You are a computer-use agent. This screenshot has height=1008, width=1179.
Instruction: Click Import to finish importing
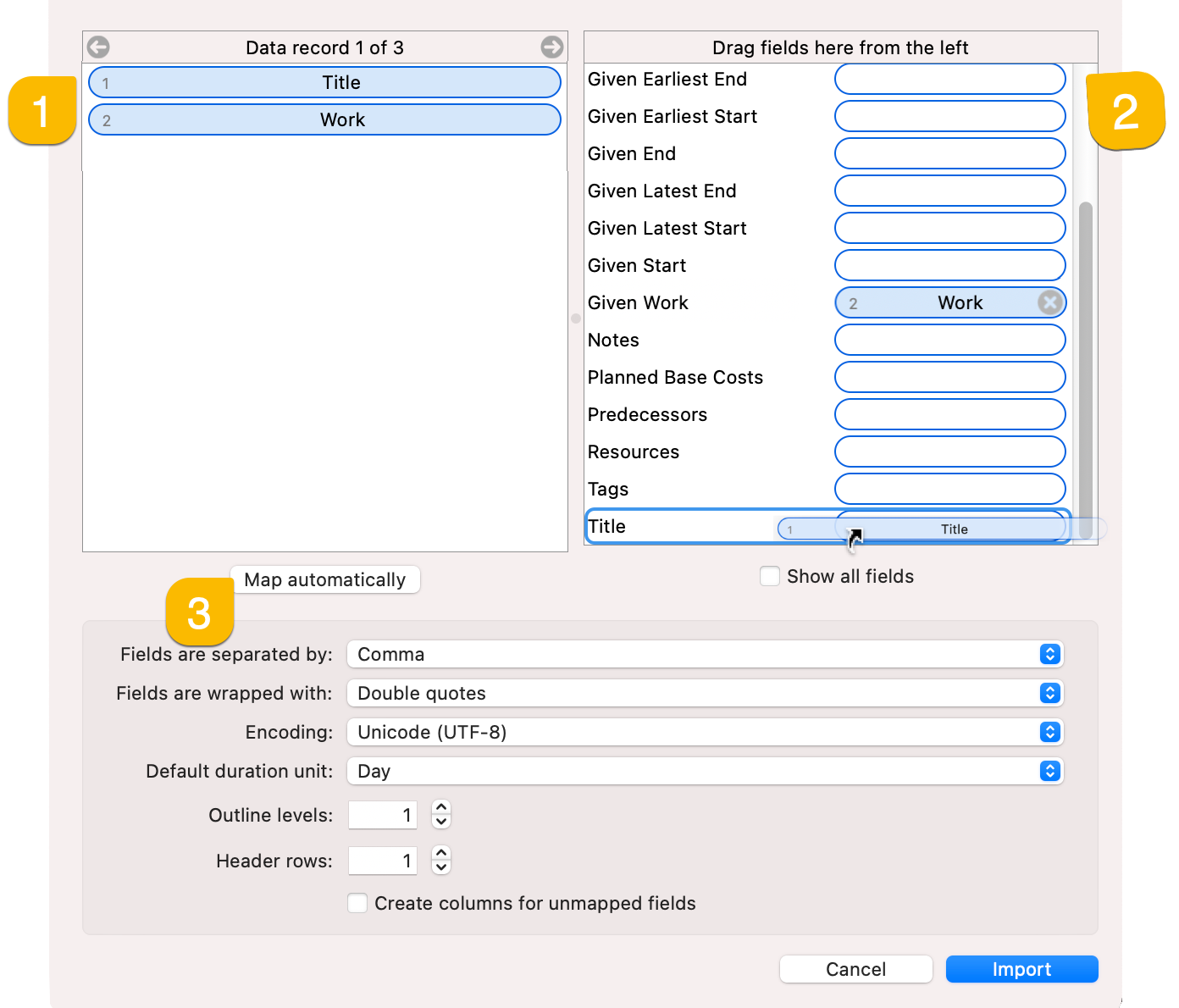[x=1021, y=969]
